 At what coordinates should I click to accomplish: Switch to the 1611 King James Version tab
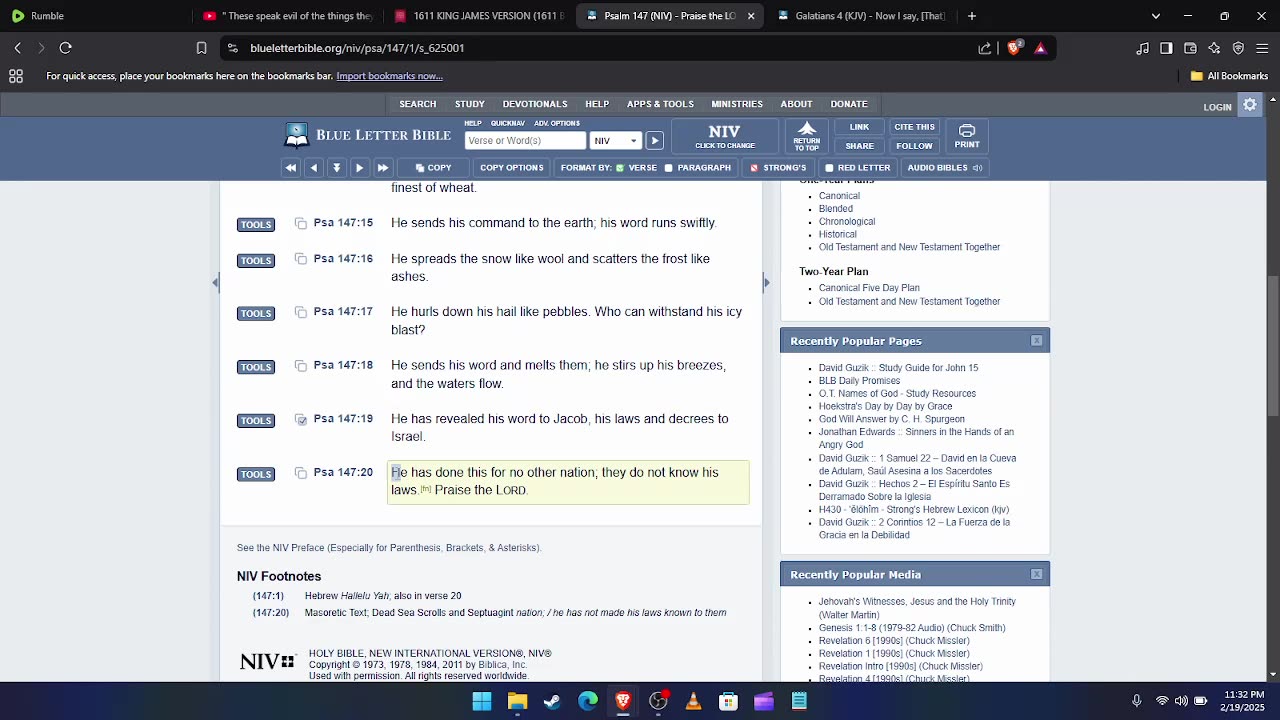pyautogui.click(x=478, y=16)
